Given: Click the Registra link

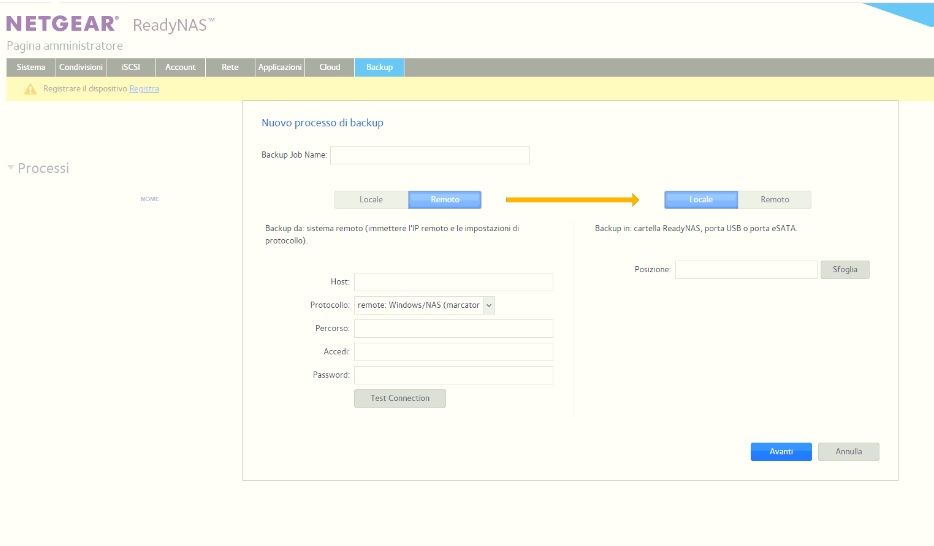Looking at the screenshot, I should click(144, 89).
